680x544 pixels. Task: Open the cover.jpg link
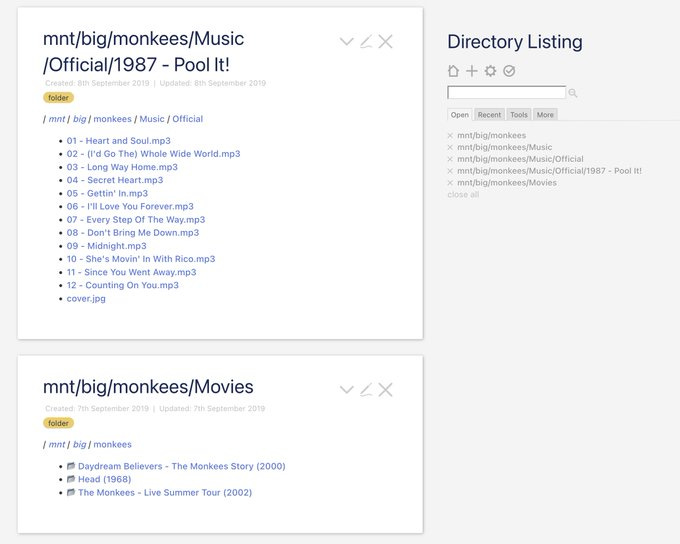click(86, 298)
